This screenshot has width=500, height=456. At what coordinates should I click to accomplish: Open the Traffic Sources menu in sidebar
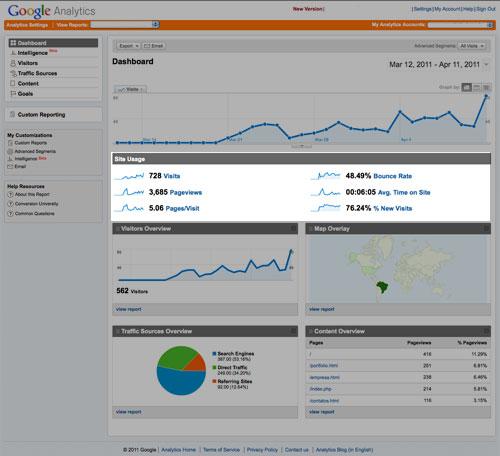[x=37, y=73]
